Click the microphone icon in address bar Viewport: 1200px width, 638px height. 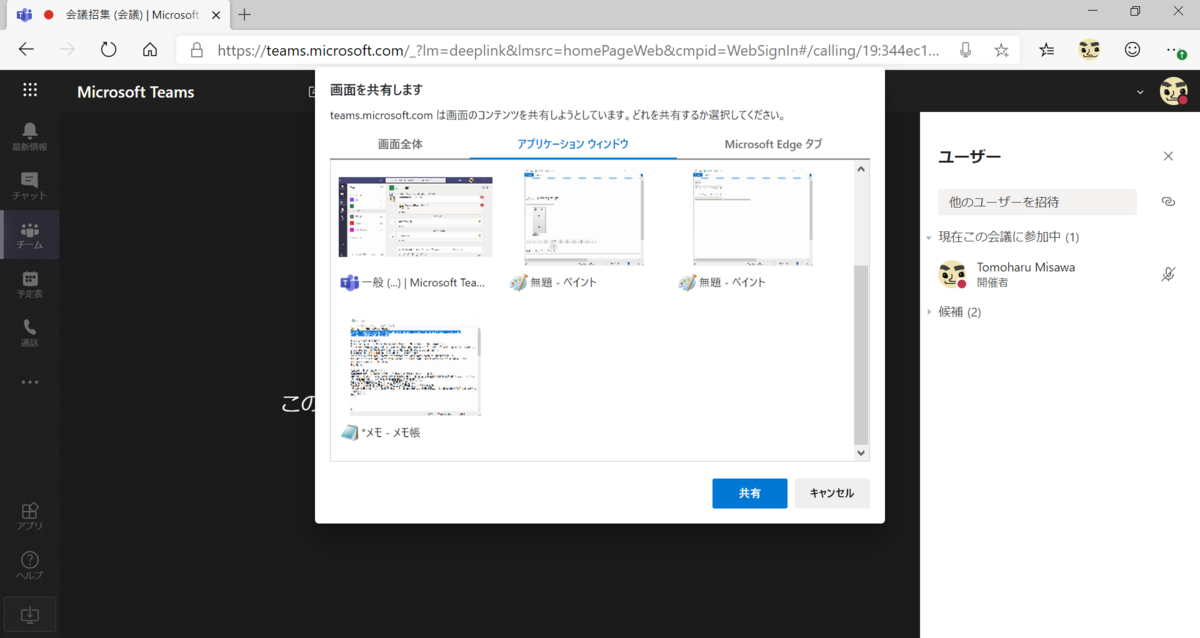coord(965,50)
